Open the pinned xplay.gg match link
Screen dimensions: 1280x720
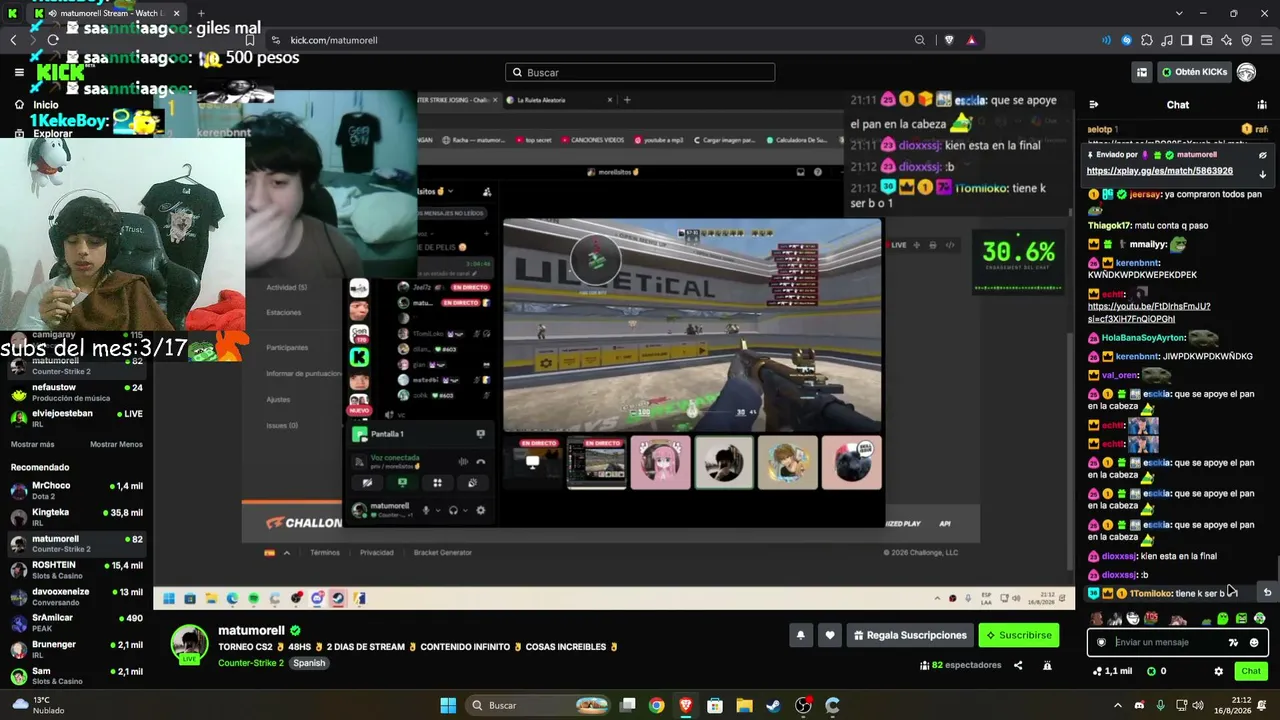click(x=1159, y=171)
